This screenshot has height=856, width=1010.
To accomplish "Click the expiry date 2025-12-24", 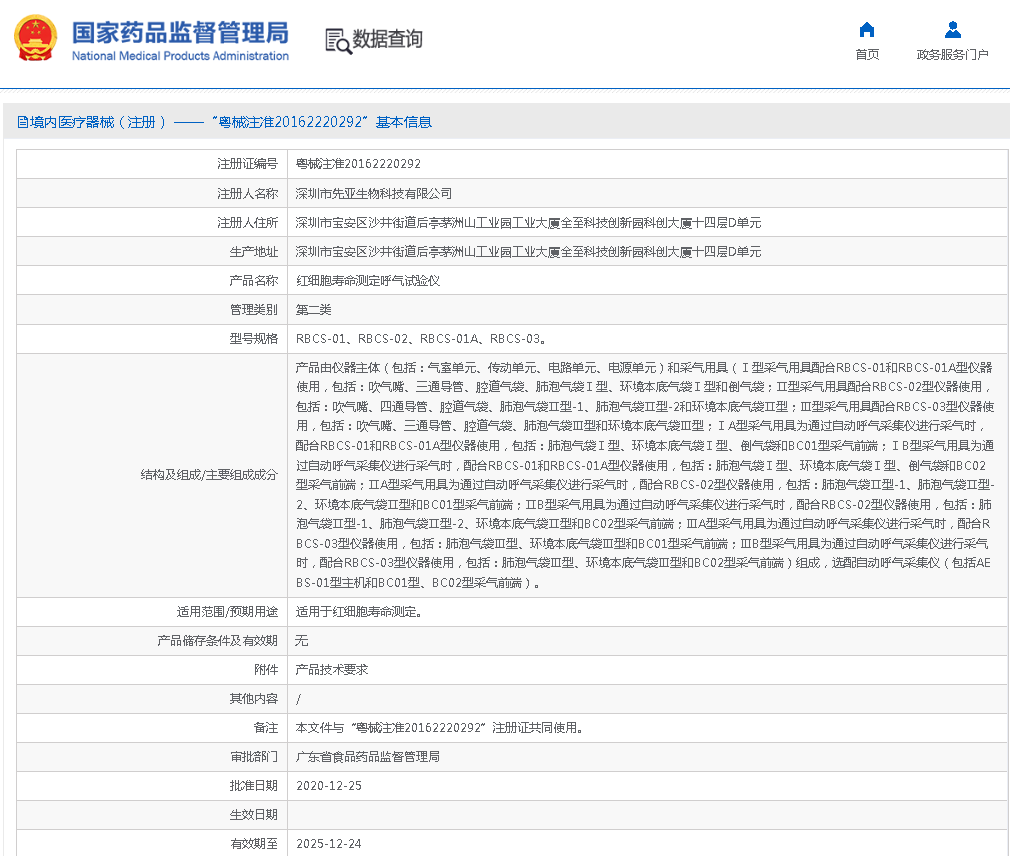I will [x=329, y=844].
